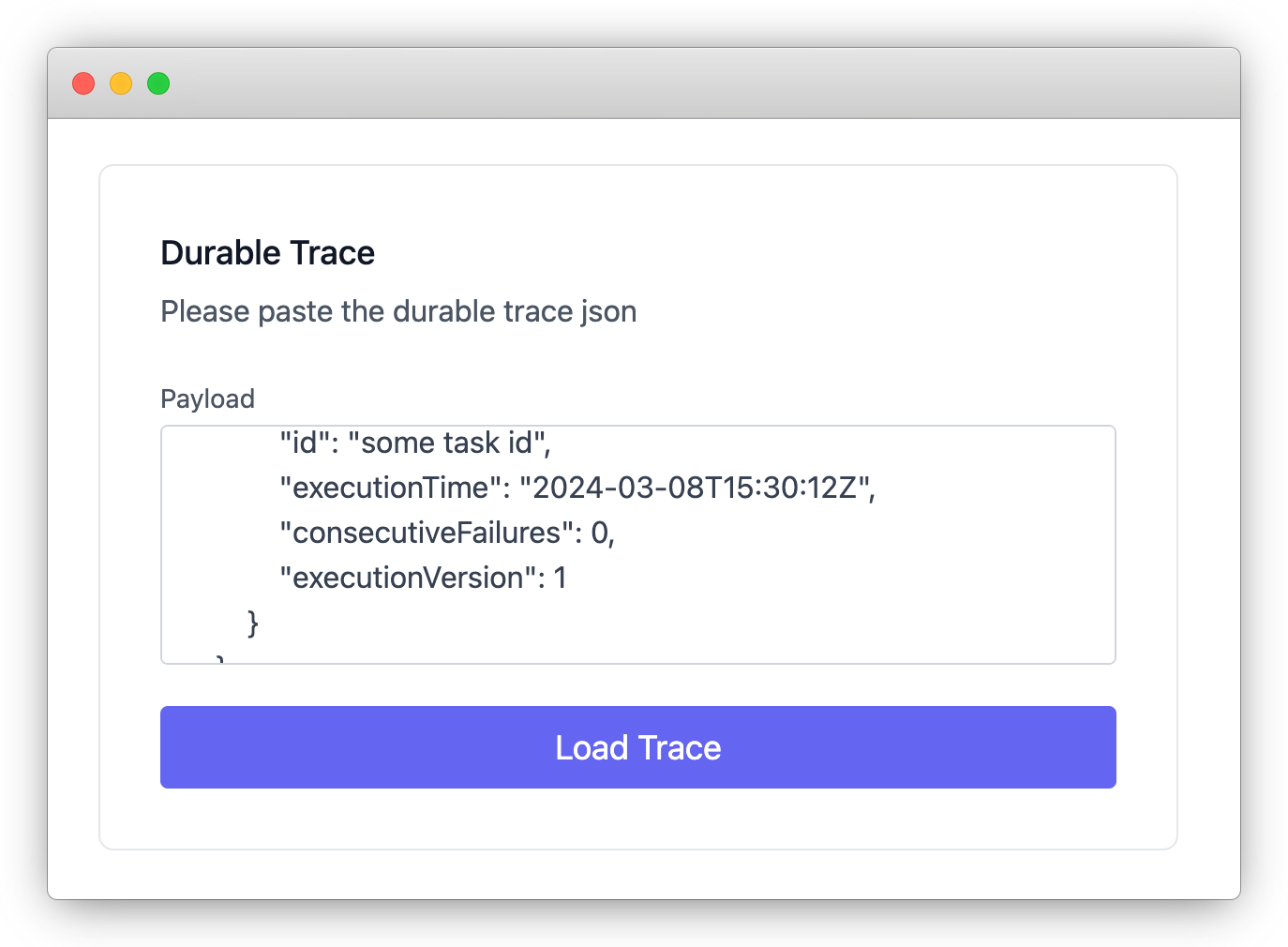This screenshot has width=1288, height=947.
Task: Click the closing brace below executionVersion
Action: point(252,623)
